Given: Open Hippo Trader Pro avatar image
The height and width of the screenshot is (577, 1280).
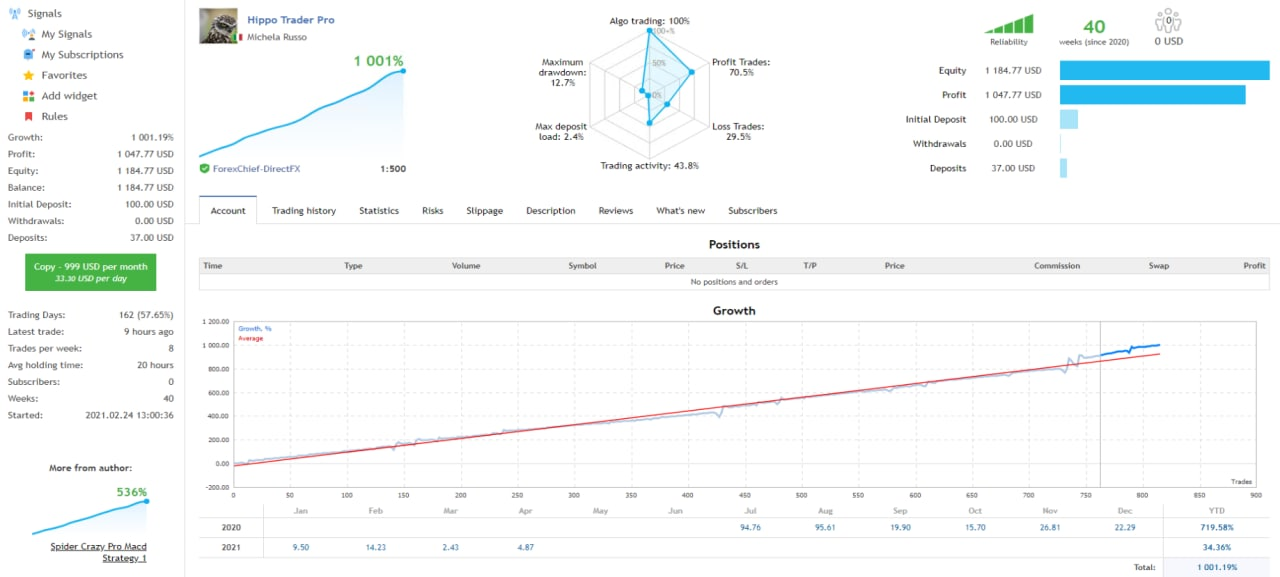Looking at the screenshot, I should pyautogui.click(x=219, y=26).
